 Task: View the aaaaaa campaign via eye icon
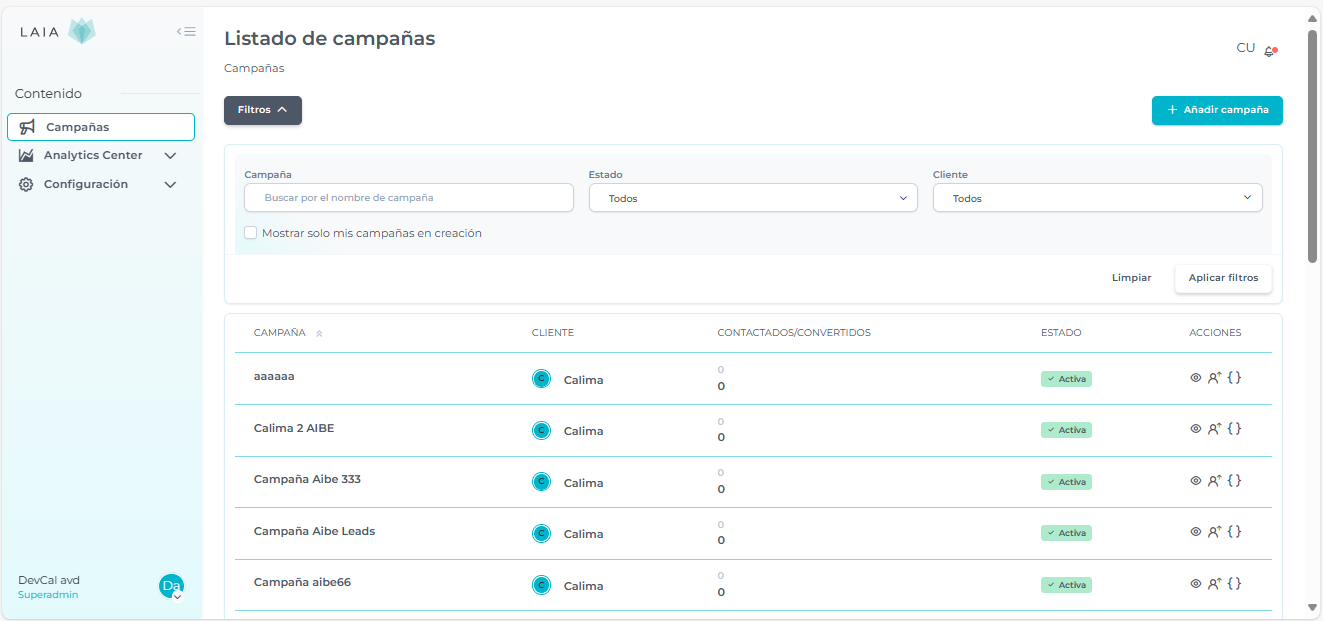pyautogui.click(x=1195, y=378)
